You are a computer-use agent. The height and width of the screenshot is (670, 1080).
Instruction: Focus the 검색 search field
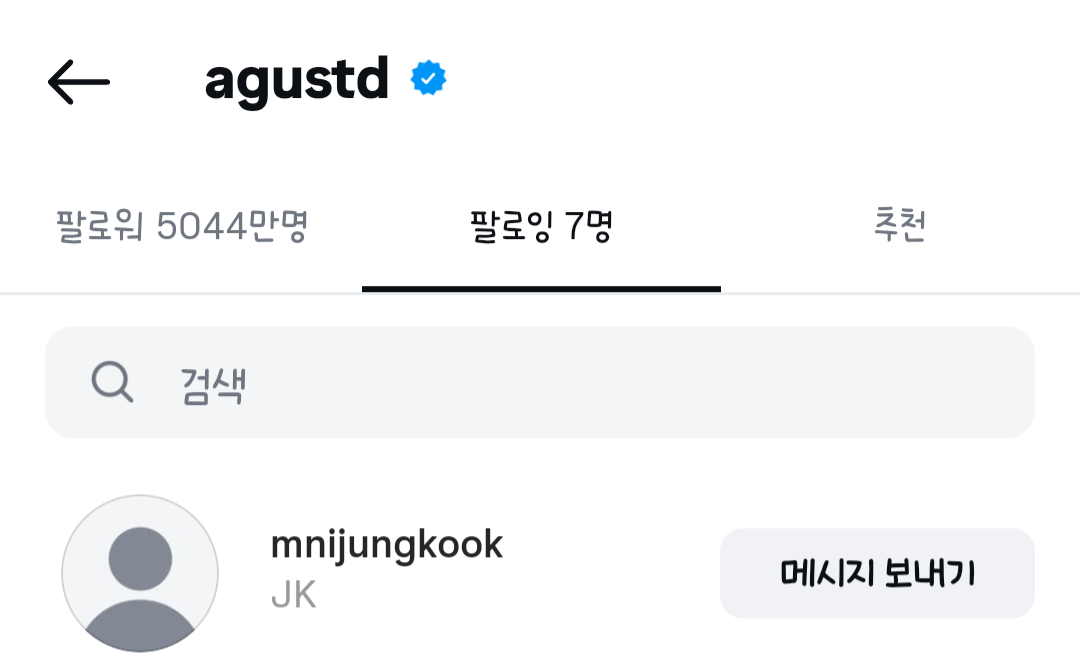pos(600,382)
